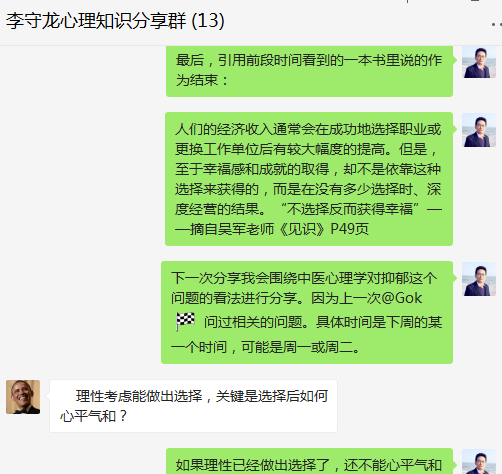Viewport: 502px width, 474px height.
Task: Select the bottom message 如果理性已经做出选择了
Action: pyautogui.click(x=309, y=461)
